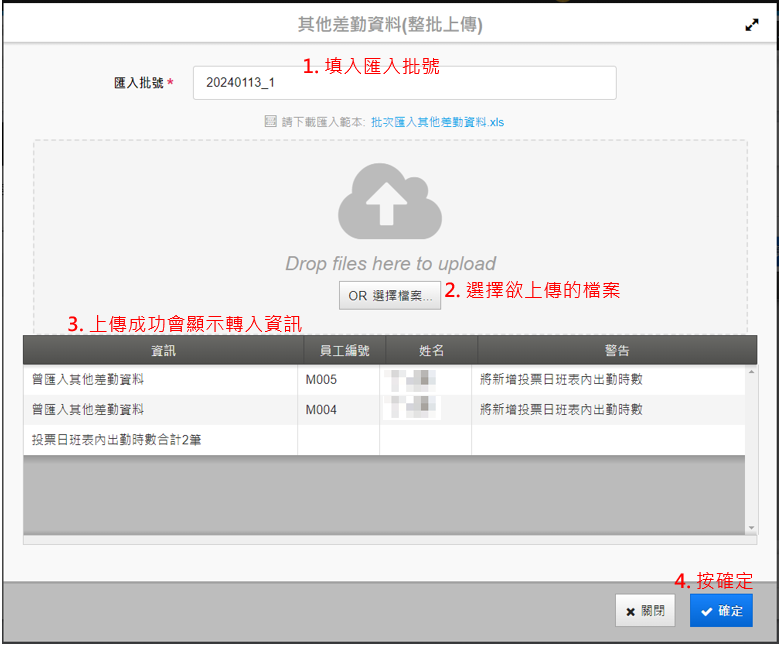Click the warning cell in the M005 row
The image size is (784, 648).
click(561, 380)
